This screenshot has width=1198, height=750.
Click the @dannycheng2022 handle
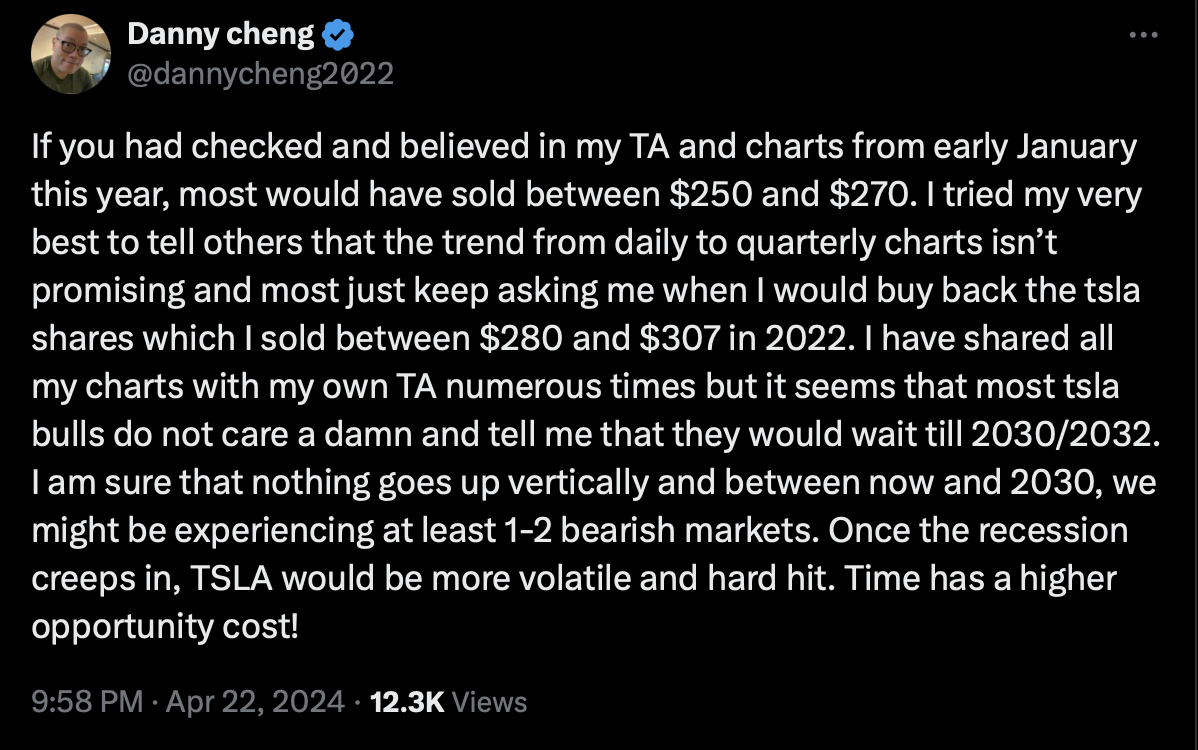[260, 73]
